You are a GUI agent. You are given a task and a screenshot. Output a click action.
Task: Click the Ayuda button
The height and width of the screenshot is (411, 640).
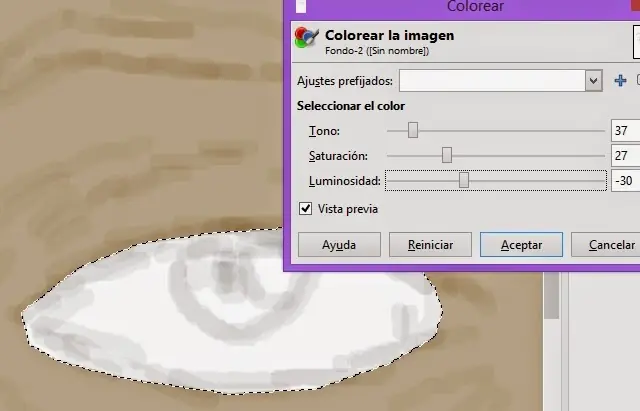[339, 245]
